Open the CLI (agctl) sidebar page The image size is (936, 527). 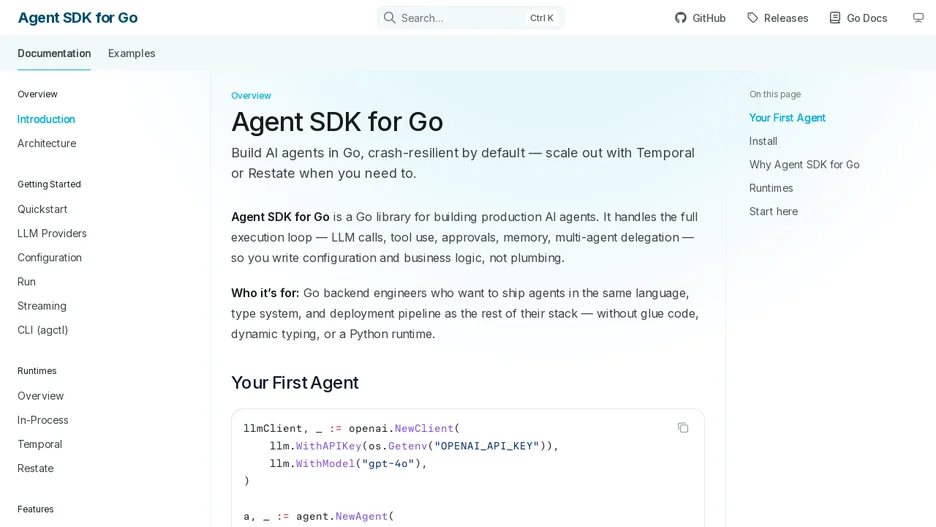pyautogui.click(x=42, y=330)
